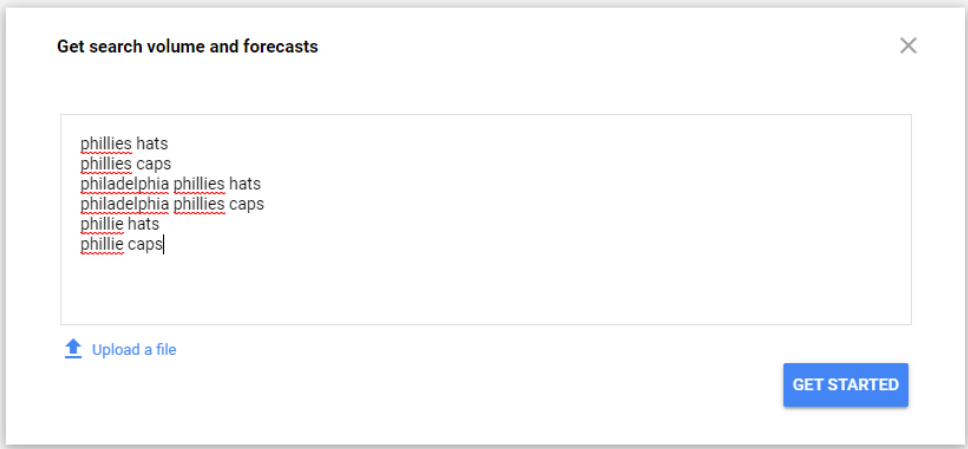Click the 'phillies hats' keyword on the first line

(124, 144)
